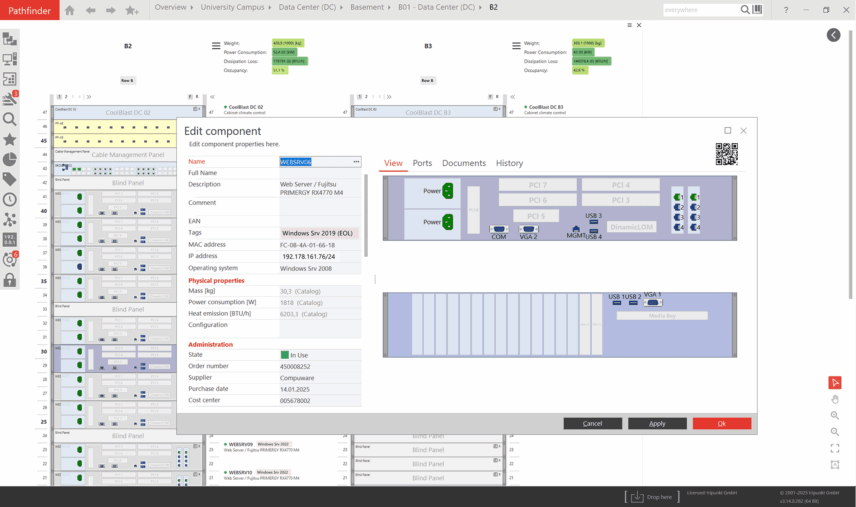The image size is (856, 507).
Task: Open the tags icon in sidebar
Action: pos(10,179)
